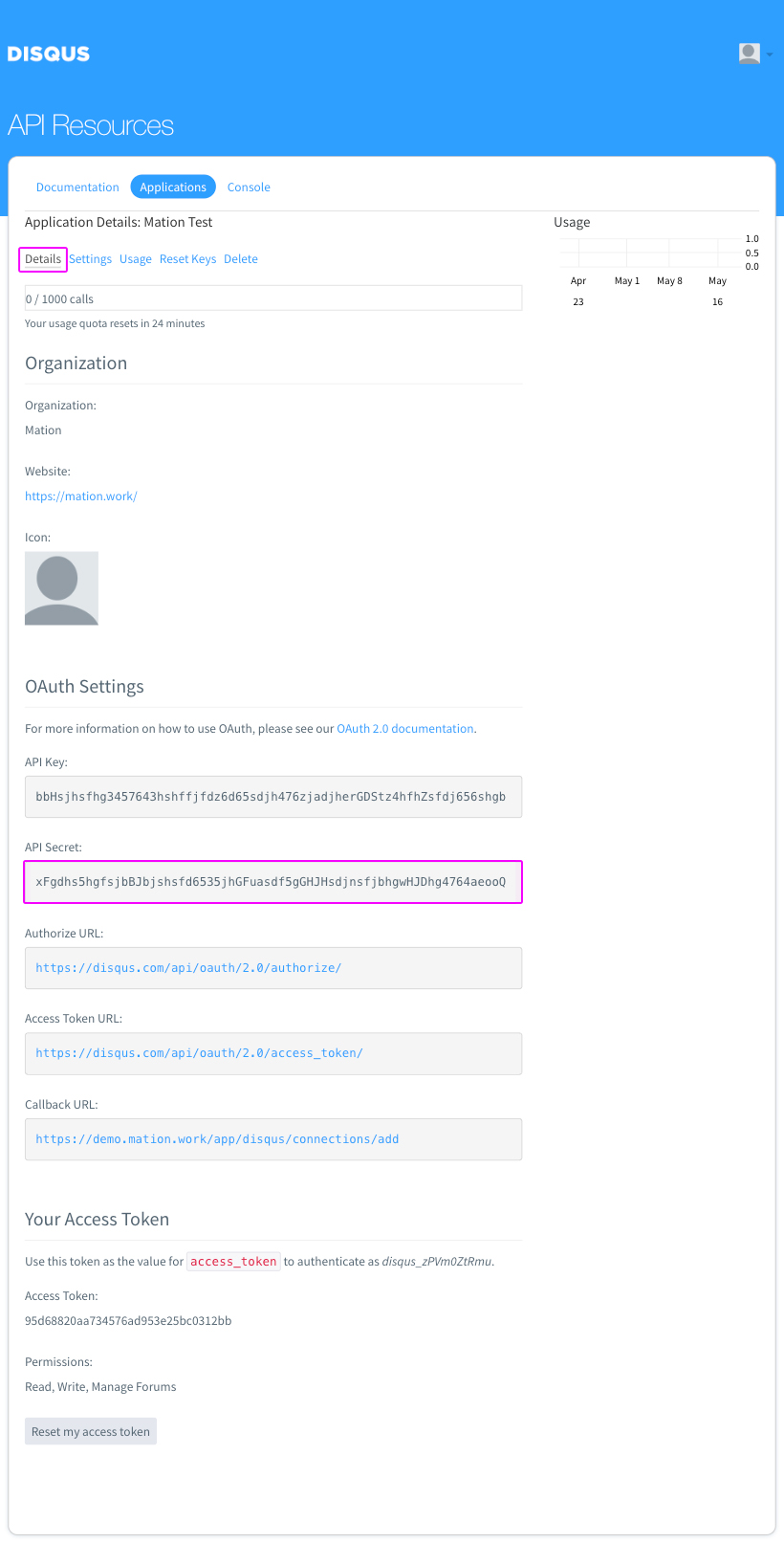Click the Disqus logo
Viewport: 784px width, 1565px height.
click(49, 54)
